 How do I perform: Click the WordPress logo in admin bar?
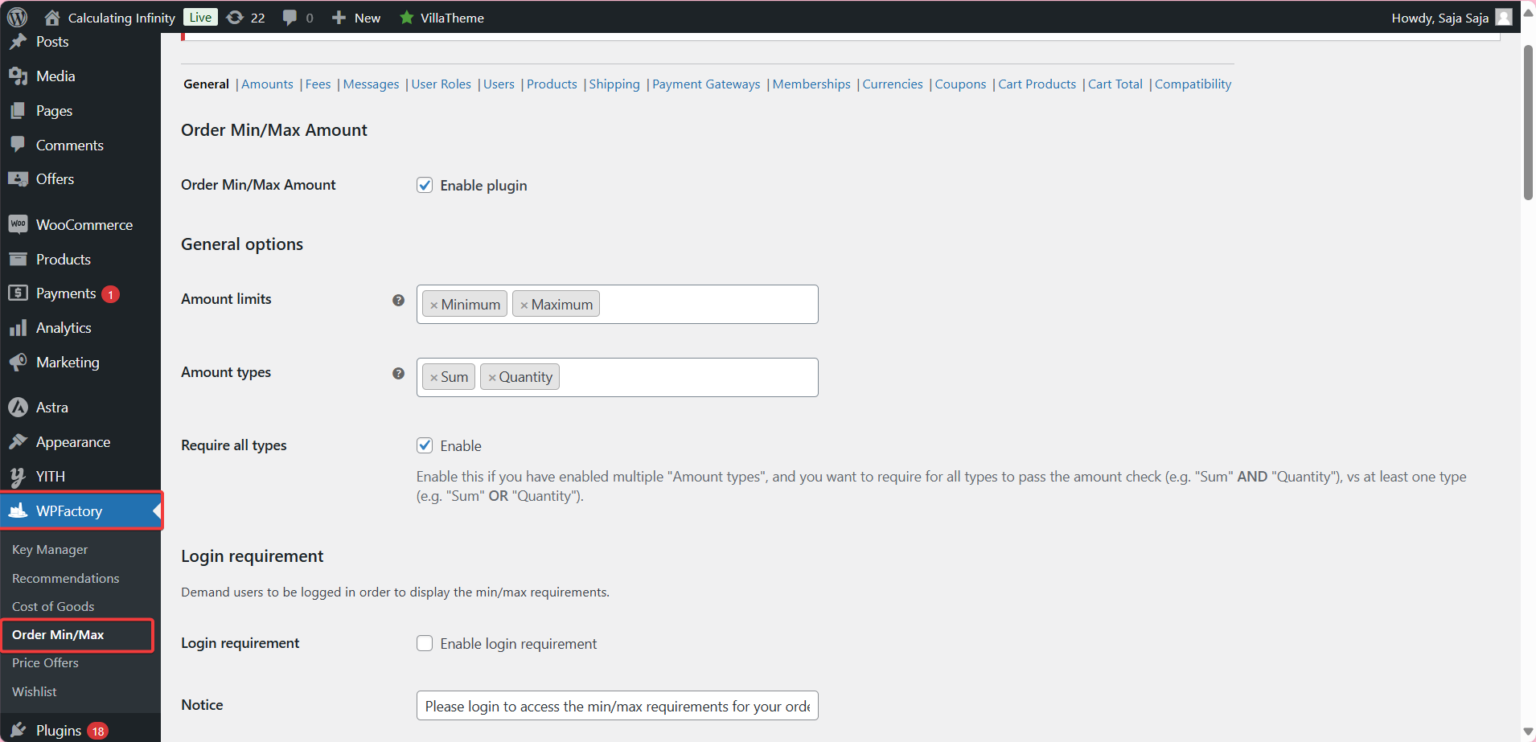[x=16, y=16]
